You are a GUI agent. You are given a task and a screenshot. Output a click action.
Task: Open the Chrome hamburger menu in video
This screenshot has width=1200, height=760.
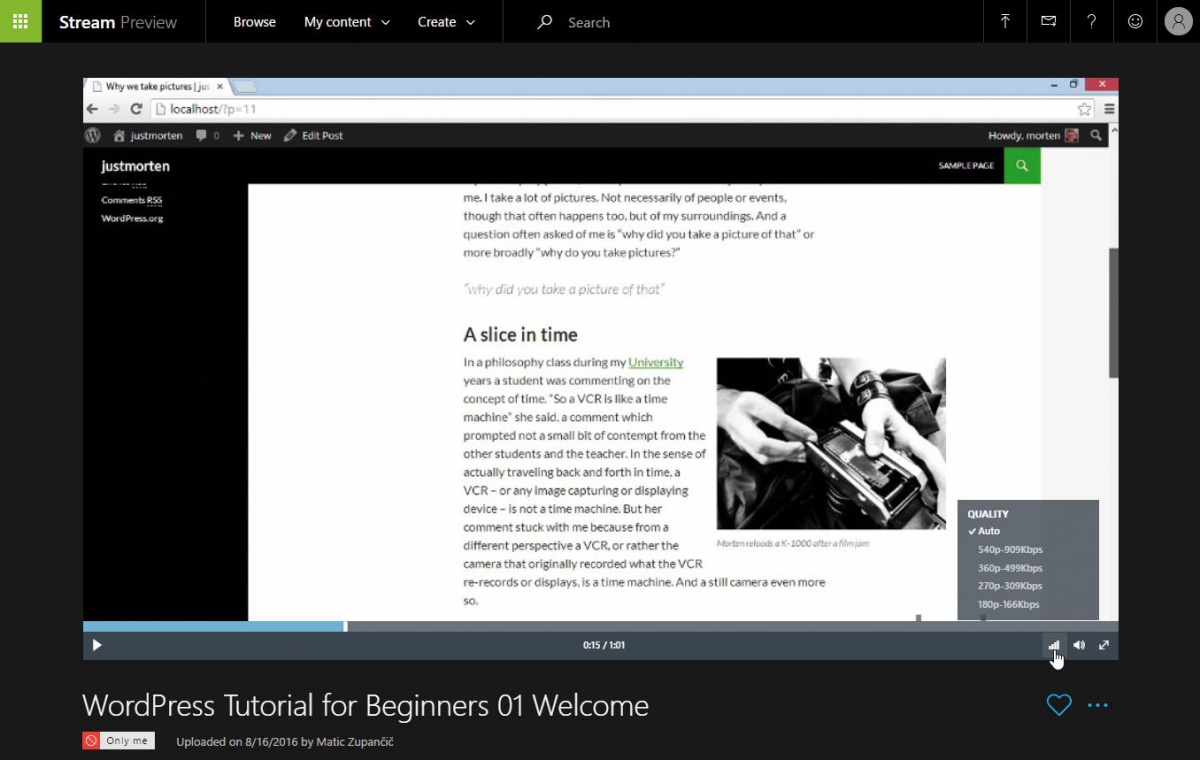[x=1109, y=109]
